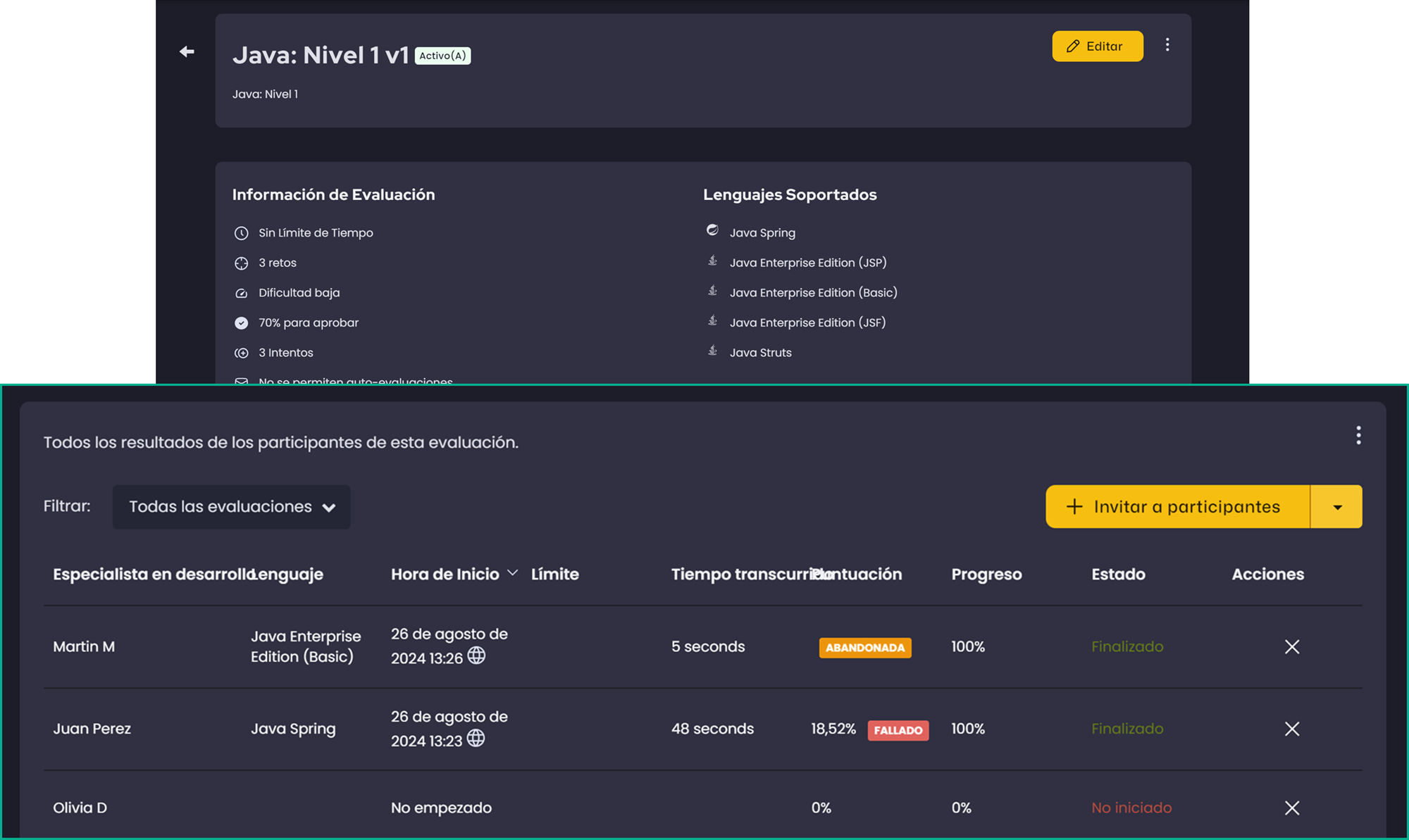This screenshot has height=840, width=1409.
Task: Click the FALLADO badge
Action: tap(898, 730)
